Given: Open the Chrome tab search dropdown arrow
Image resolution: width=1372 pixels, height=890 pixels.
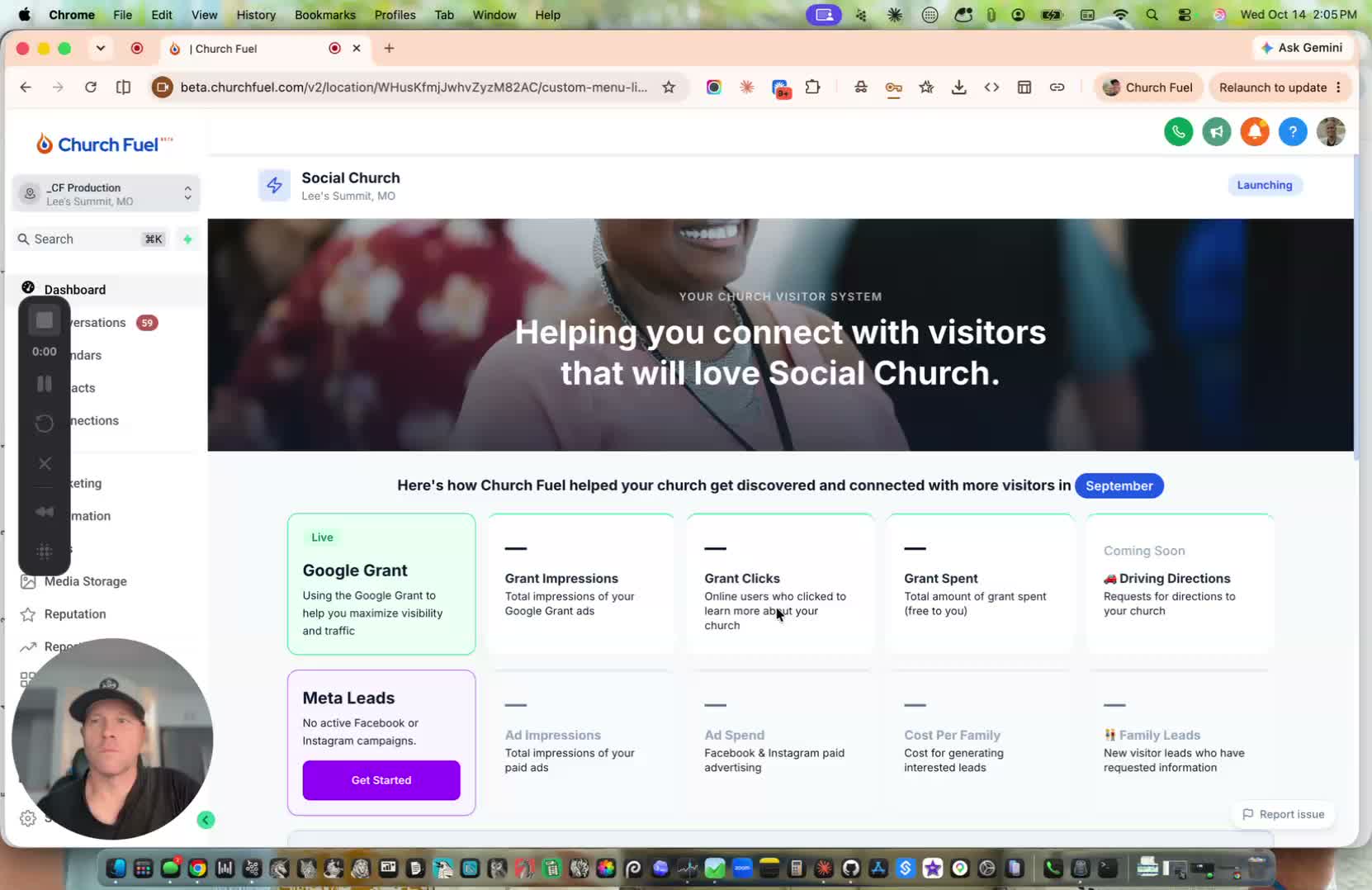Looking at the screenshot, I should [x=101, y=49].
